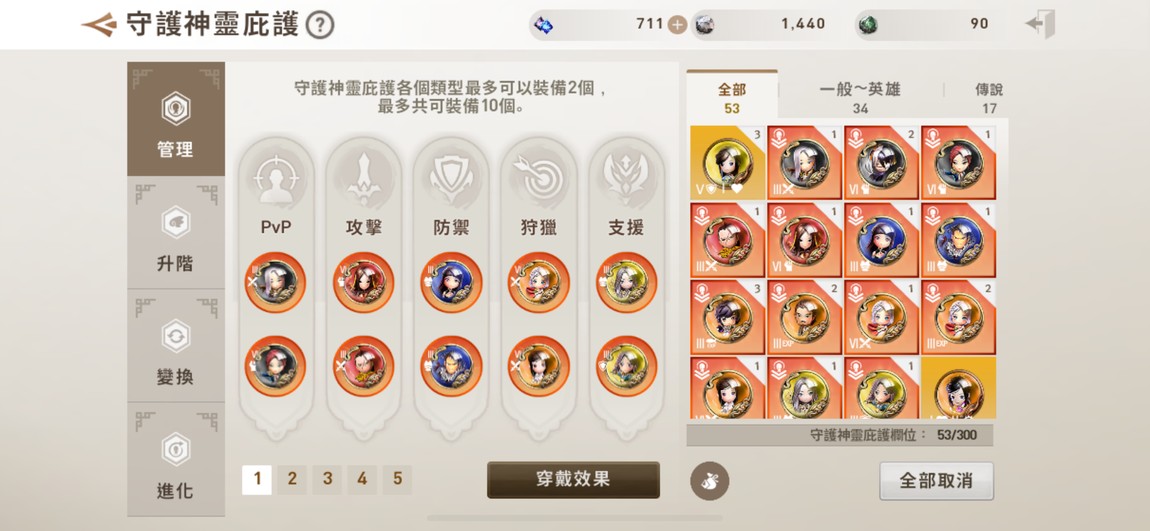The image size is (1150, 531).
Task: Open the 管理 sidebar tab
Action: click(x=176, y=119)
